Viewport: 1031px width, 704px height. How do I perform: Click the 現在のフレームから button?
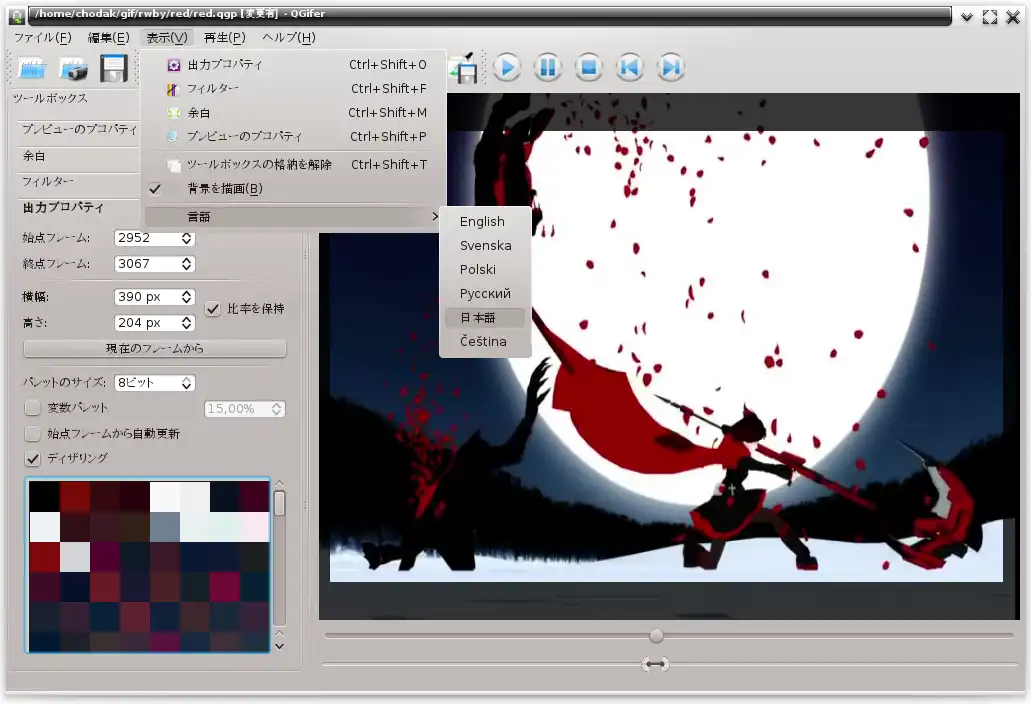coord(155,349)
